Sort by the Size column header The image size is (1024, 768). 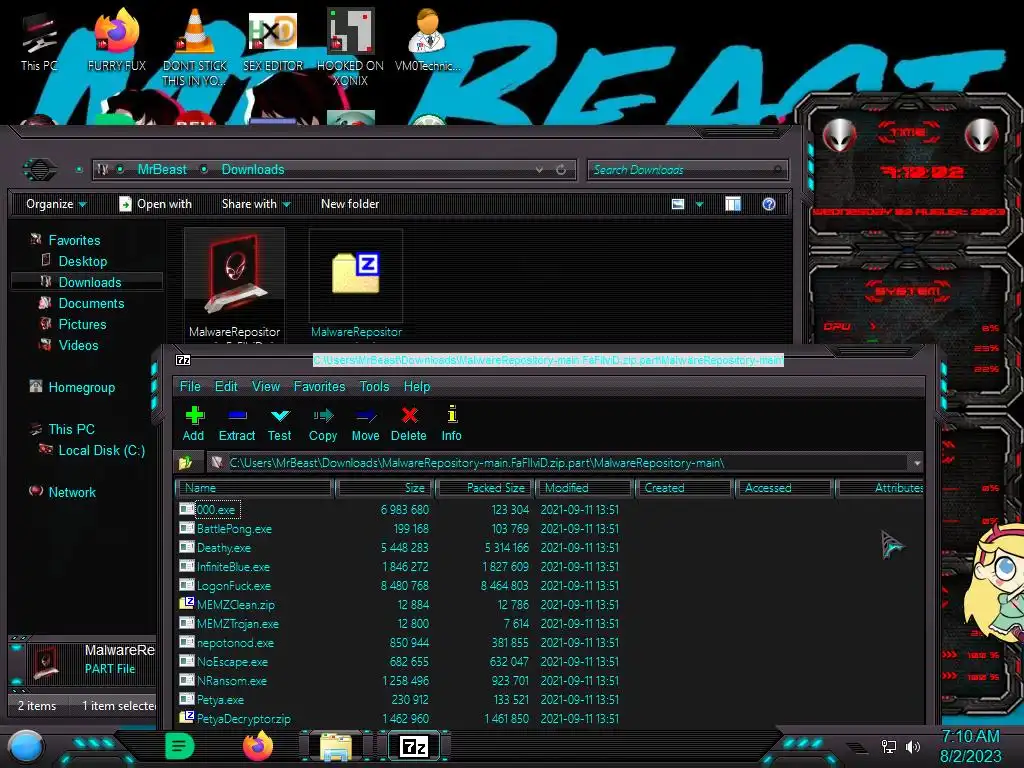click(x=384, y=488)
